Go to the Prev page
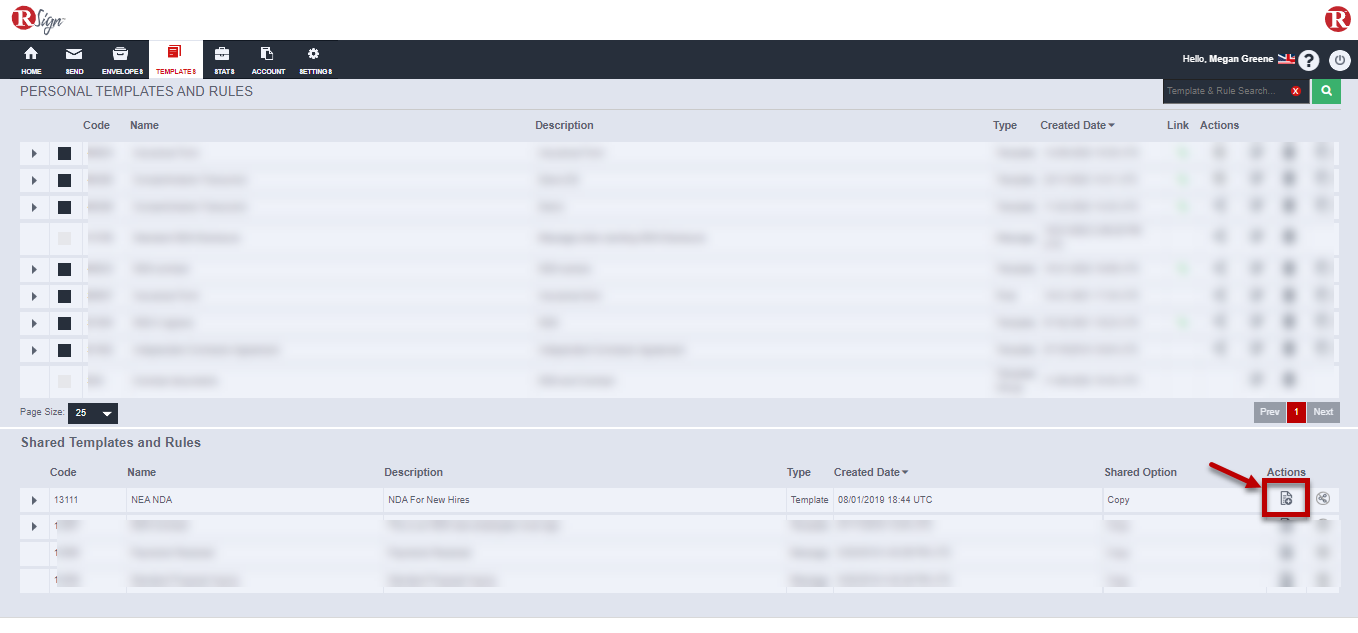1358x633 pixels. pyautogui.click(x=1269, y=412)
